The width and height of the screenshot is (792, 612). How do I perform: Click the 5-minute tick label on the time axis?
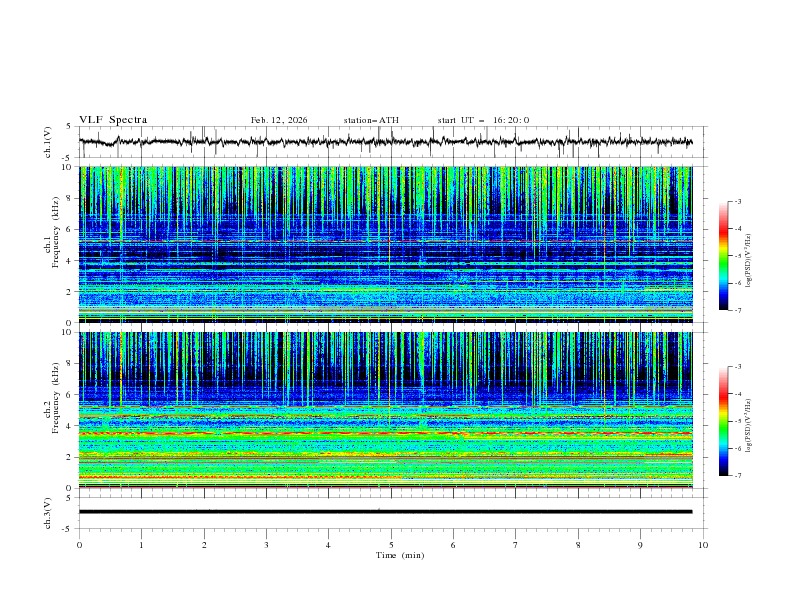[391, 545]
